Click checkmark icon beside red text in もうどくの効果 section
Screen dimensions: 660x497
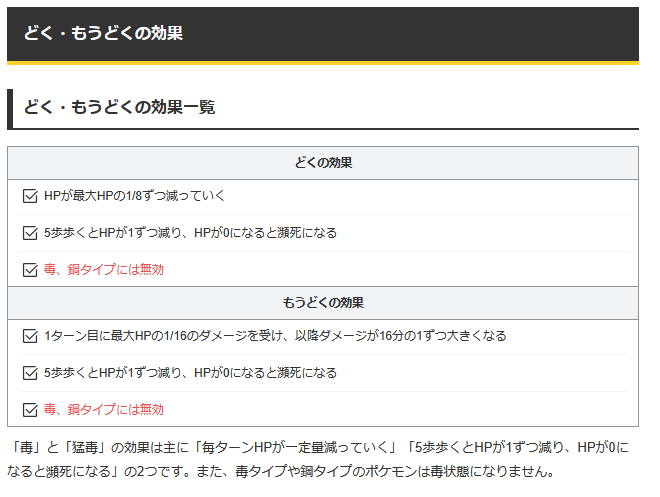pos(29,409)
